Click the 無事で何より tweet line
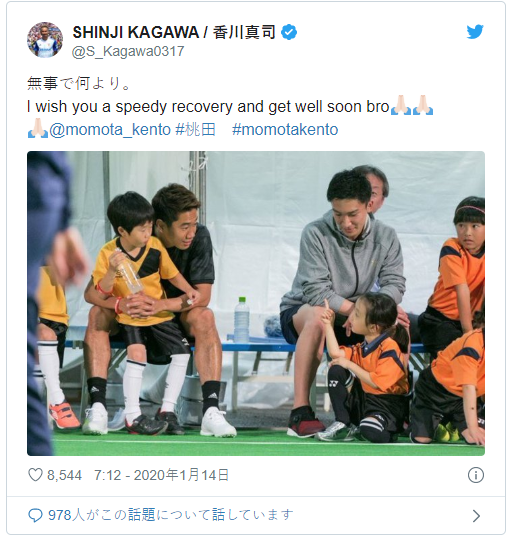Screen dimensions: 511x541 pyautogui.click(x=79, y=83)
